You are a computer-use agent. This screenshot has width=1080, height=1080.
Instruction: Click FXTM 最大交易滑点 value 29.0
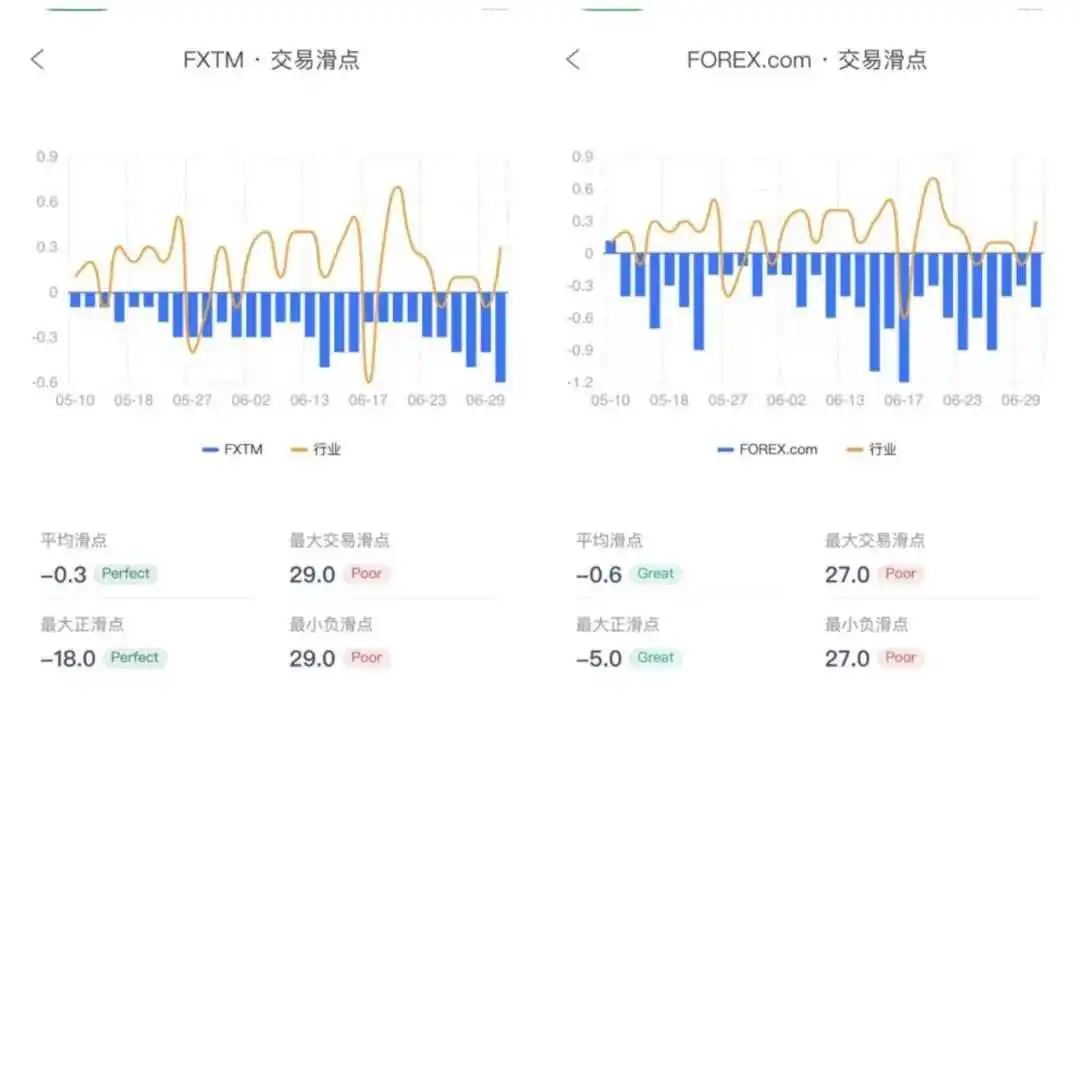coord(312,574)
